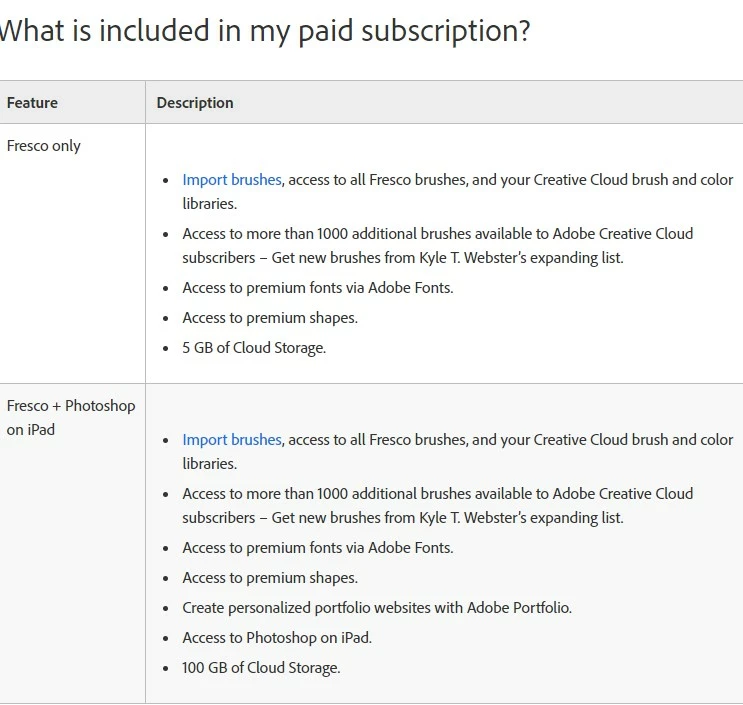Click the '5 GB of Cloud Storage' text
The width and height of the screenshot is (743, 705).
click(x=254, y=348)
